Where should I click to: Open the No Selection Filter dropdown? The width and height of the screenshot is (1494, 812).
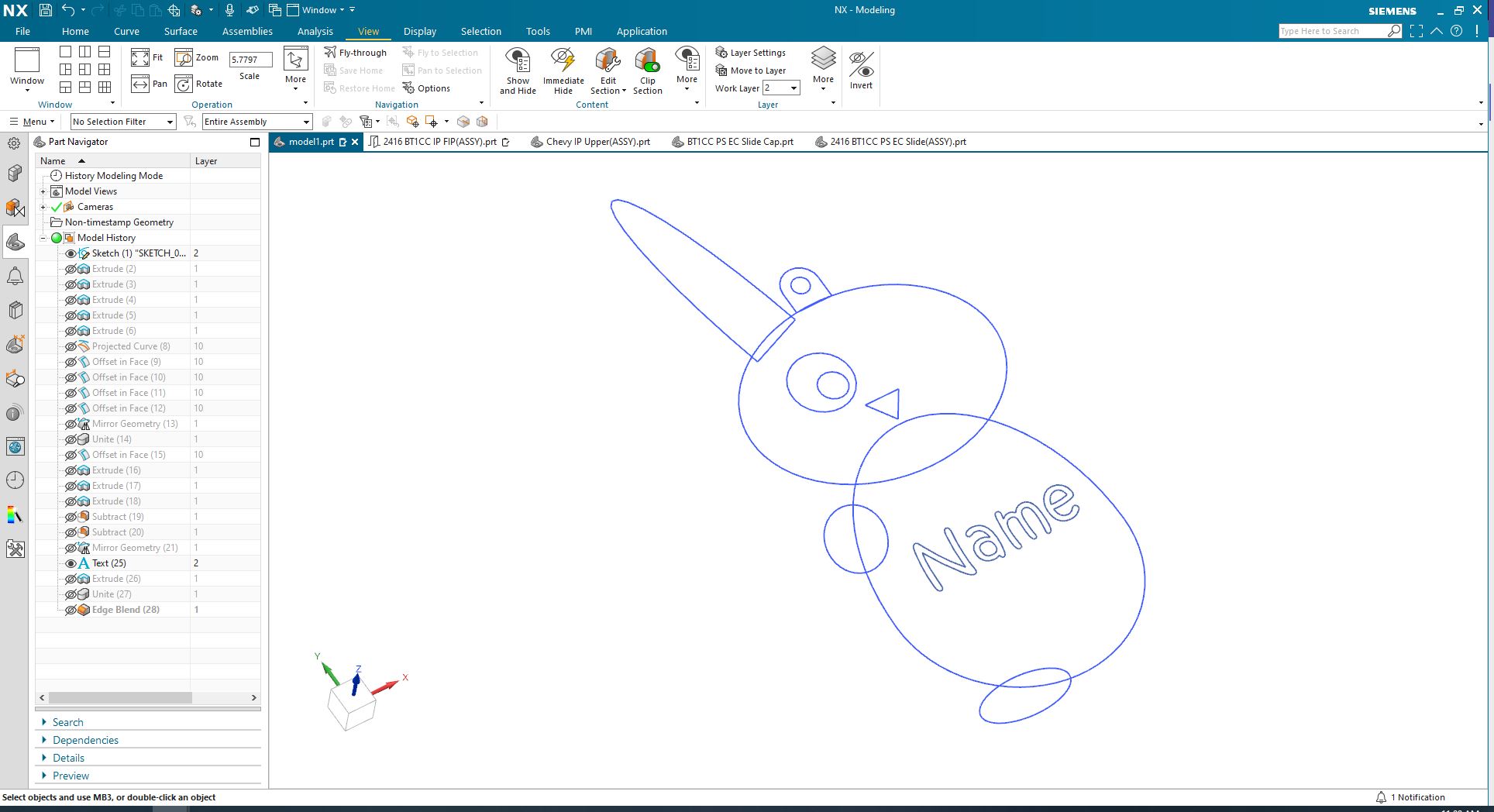[123, 122]
